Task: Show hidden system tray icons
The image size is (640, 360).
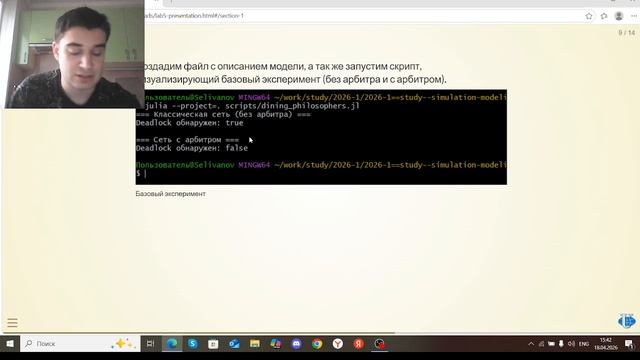Action: tap(531, 344)
